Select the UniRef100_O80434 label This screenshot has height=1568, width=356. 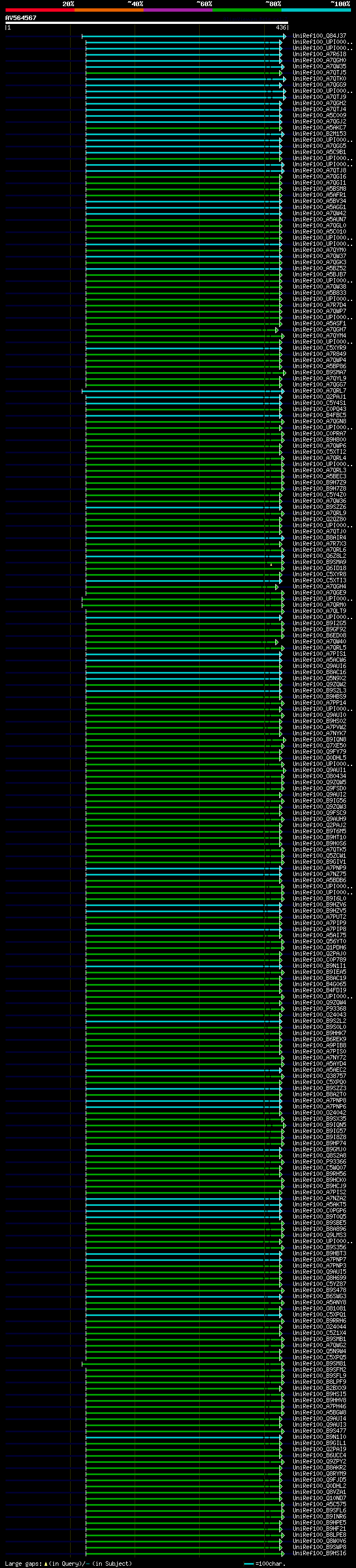tap(319, 776)
